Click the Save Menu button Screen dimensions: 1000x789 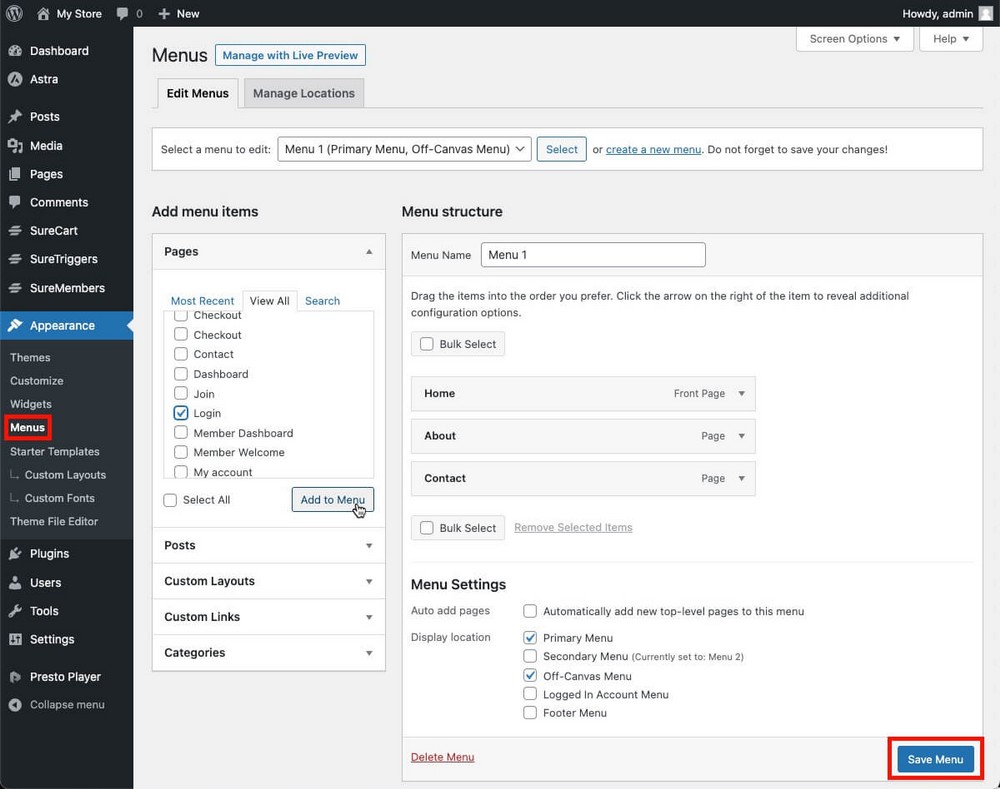point(935,759)
